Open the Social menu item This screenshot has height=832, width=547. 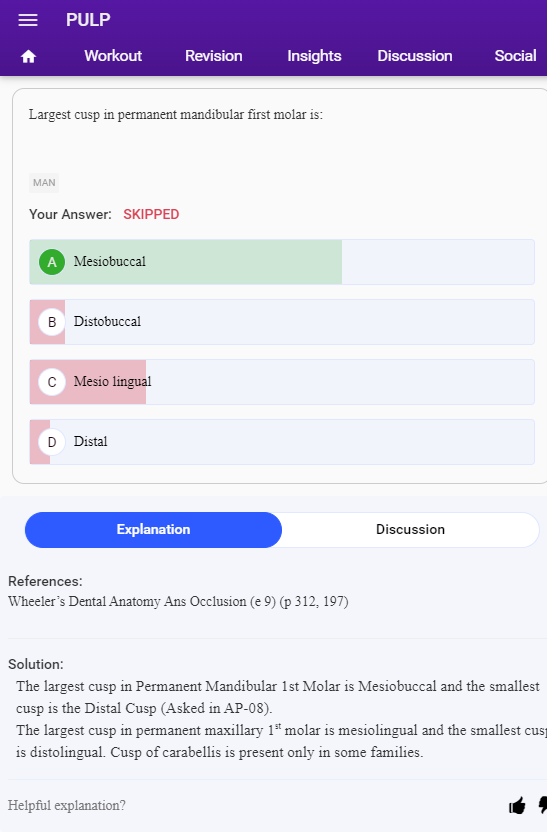[x=515, y=56]
